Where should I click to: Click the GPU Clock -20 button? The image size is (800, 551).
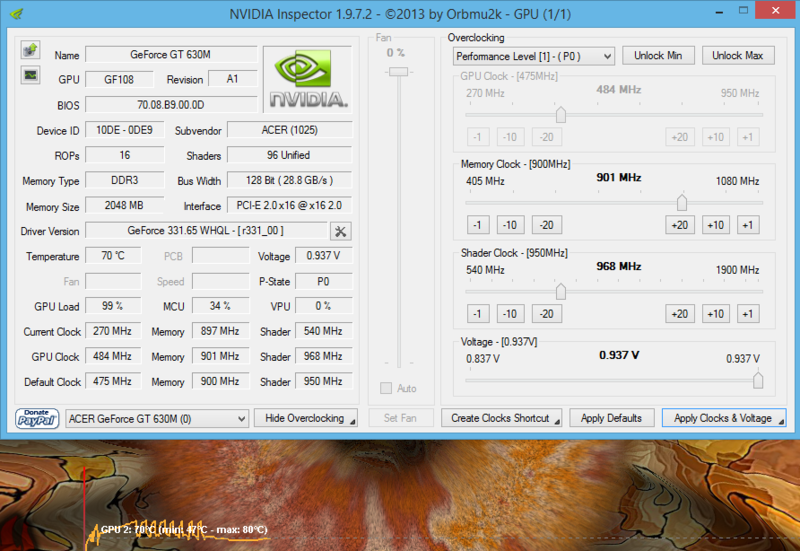[546, 137]
